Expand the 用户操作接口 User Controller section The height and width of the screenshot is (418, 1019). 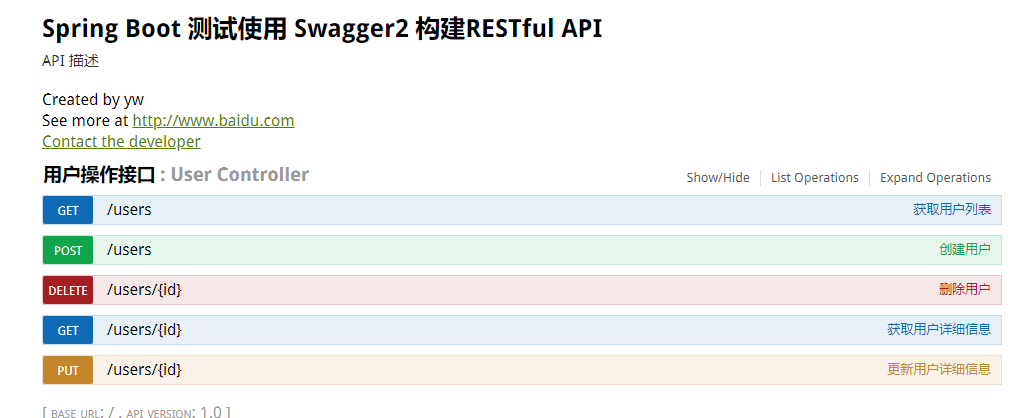click(175, 175)
